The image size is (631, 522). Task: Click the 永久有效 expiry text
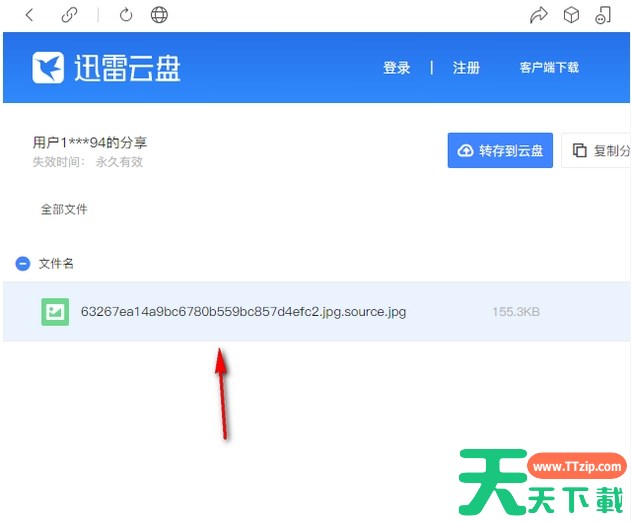(x=119, y=162)
